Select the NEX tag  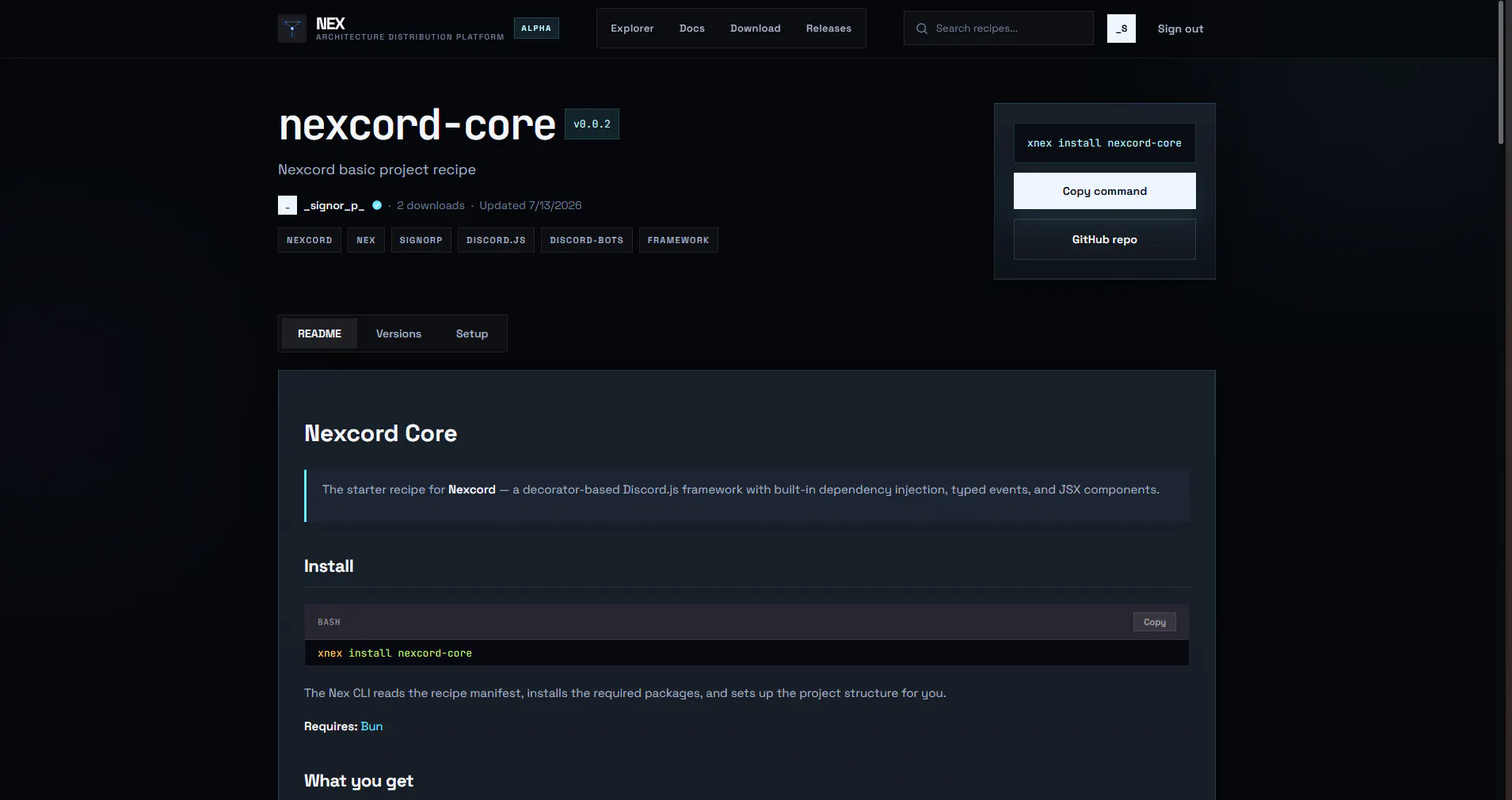point(366,240)
